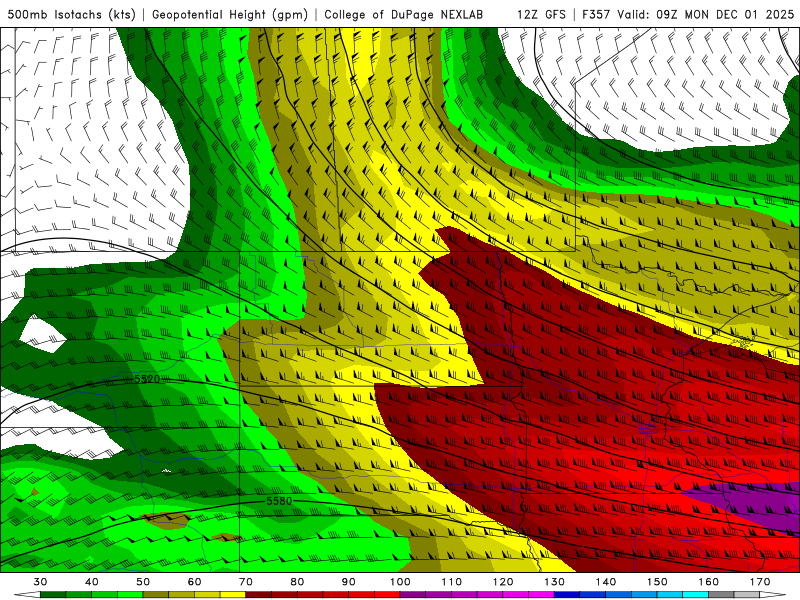Click the 60 knot color bar label

(x=194, y=582)
